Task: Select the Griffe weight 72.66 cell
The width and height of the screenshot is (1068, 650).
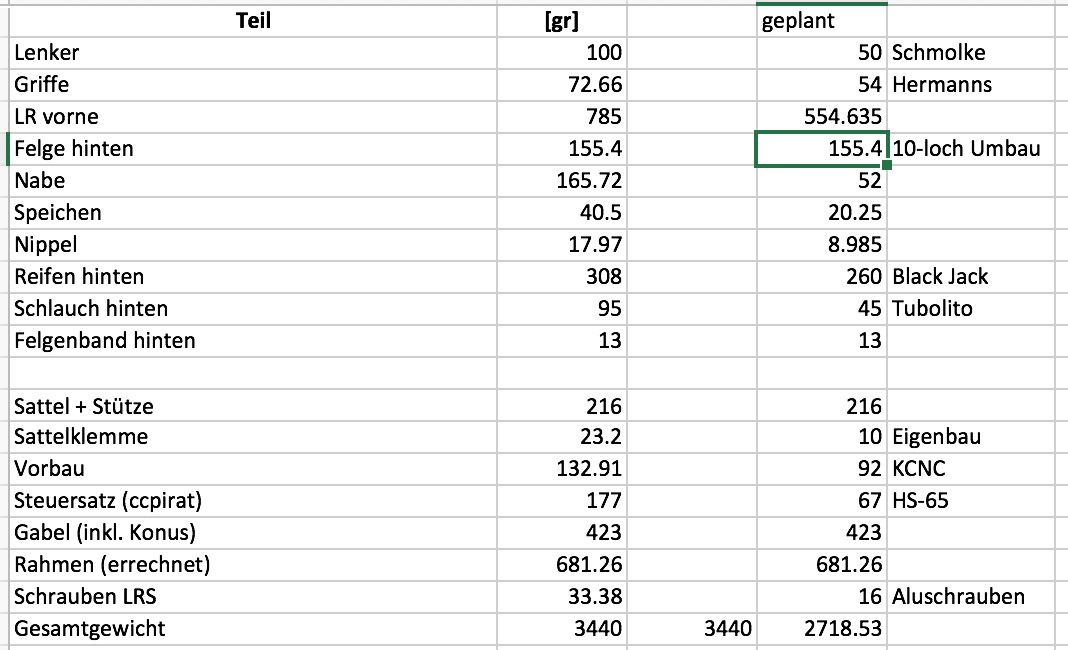Action: (x=561, y=84)
